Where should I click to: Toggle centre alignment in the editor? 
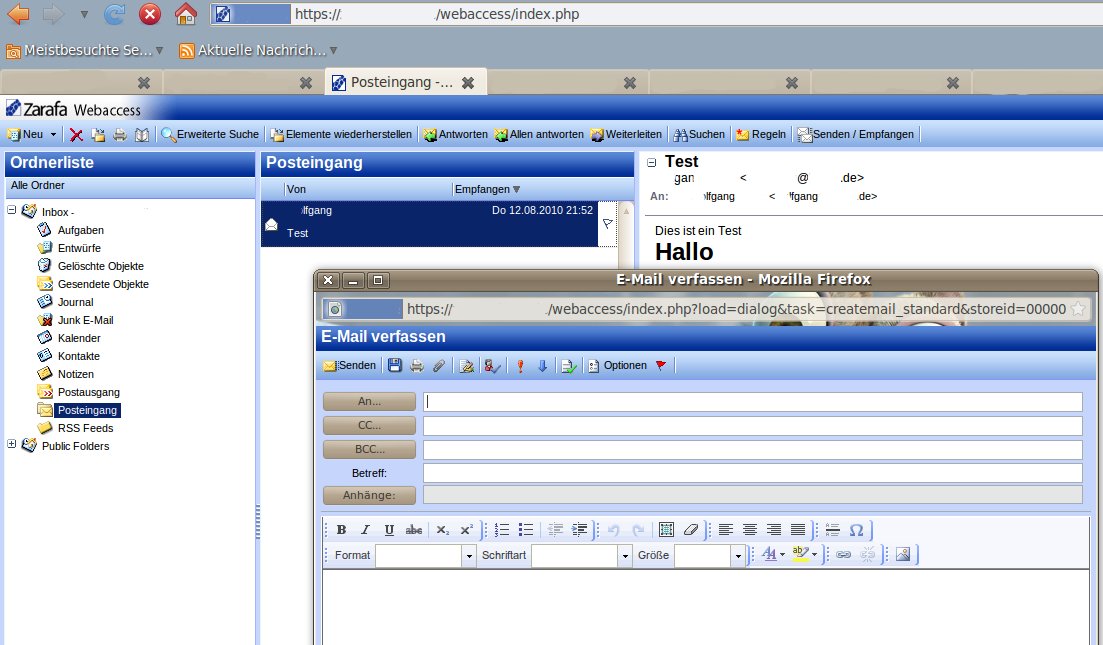click(x=750, y=530)
